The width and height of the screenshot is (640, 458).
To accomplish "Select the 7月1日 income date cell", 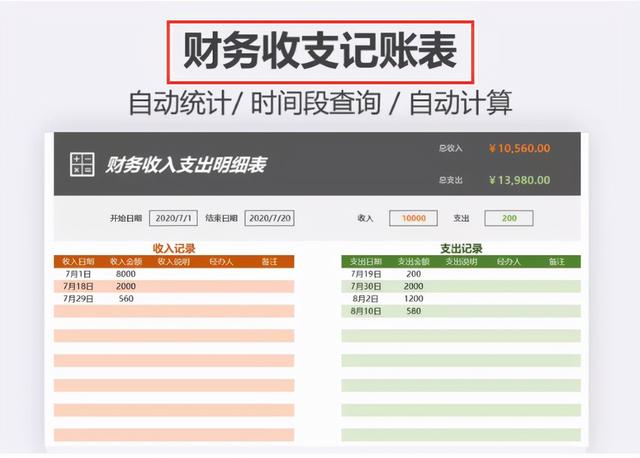I will pyautogui.click(x=78, y=274).
